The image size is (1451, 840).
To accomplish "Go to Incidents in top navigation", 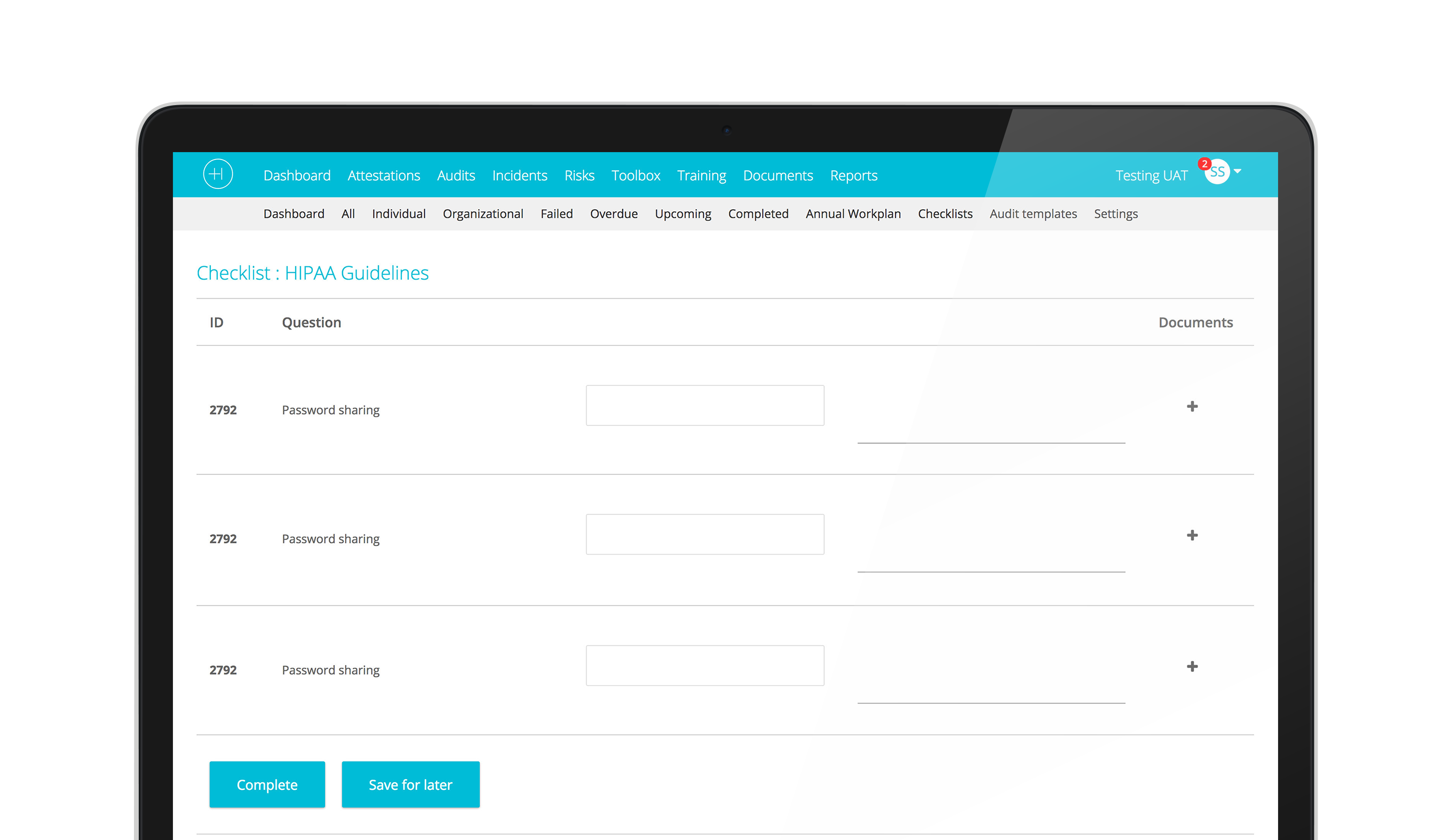I will point(519,176).
